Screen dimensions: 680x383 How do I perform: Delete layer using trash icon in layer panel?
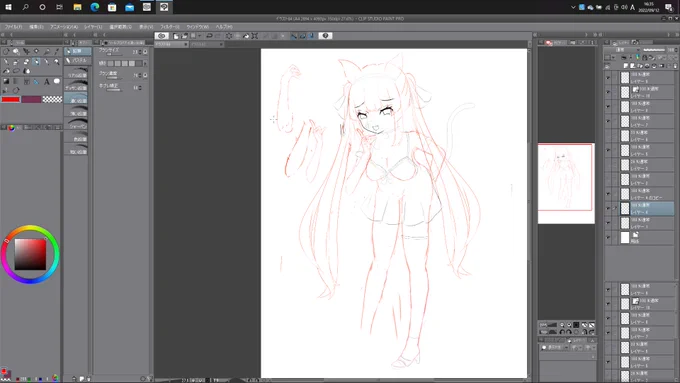click(675, 66)
